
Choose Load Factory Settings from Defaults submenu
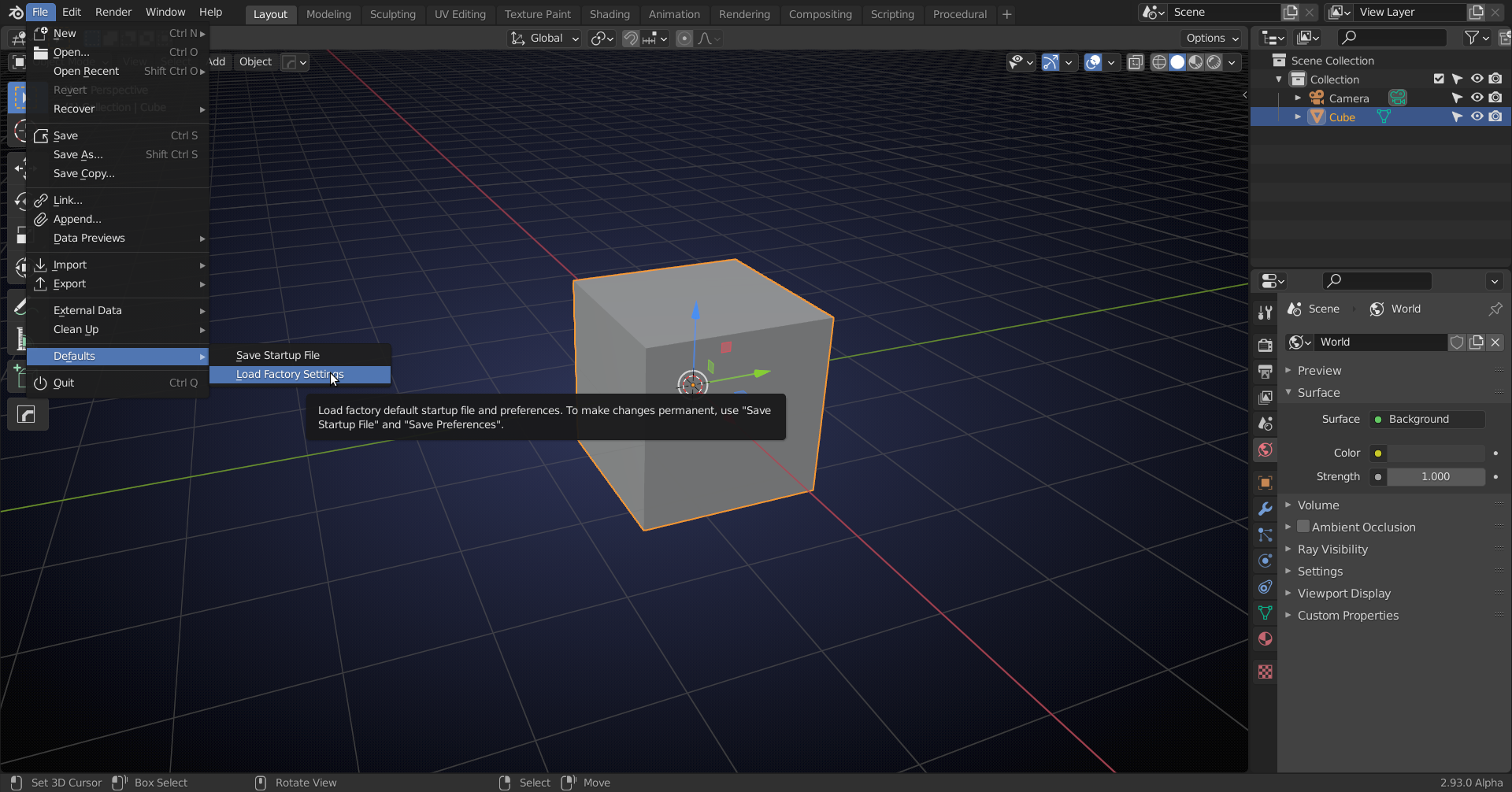point(300,374)
